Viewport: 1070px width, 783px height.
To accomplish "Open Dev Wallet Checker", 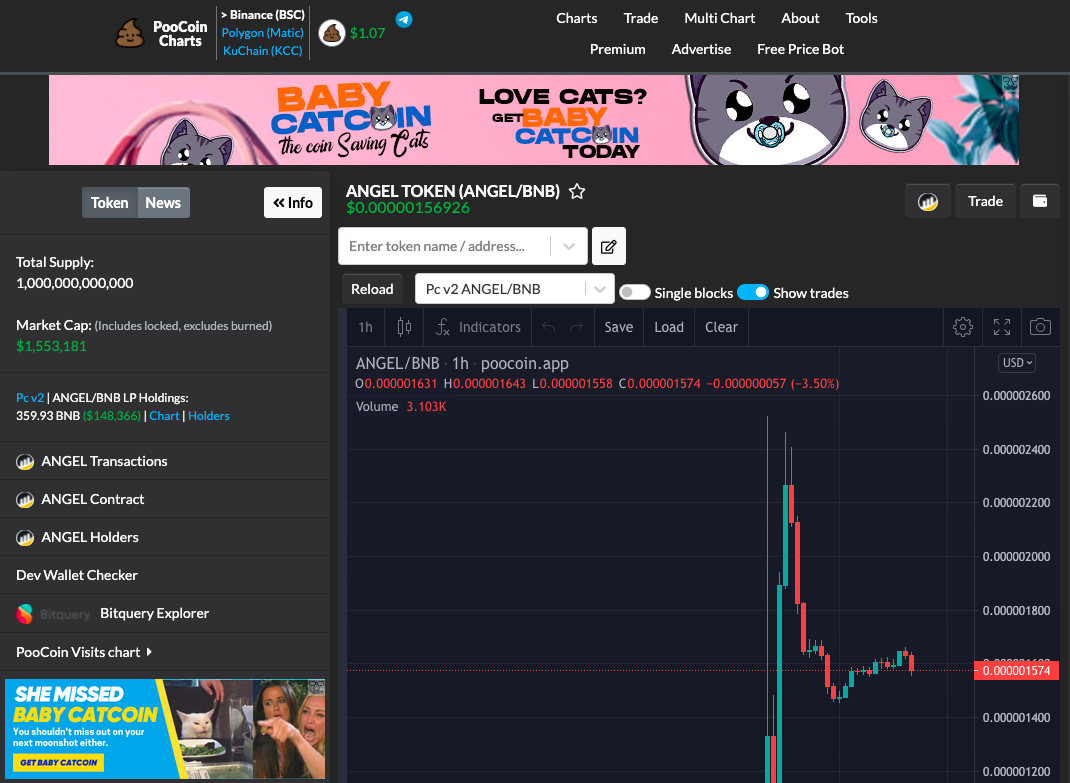I will [x=77, y=575].
